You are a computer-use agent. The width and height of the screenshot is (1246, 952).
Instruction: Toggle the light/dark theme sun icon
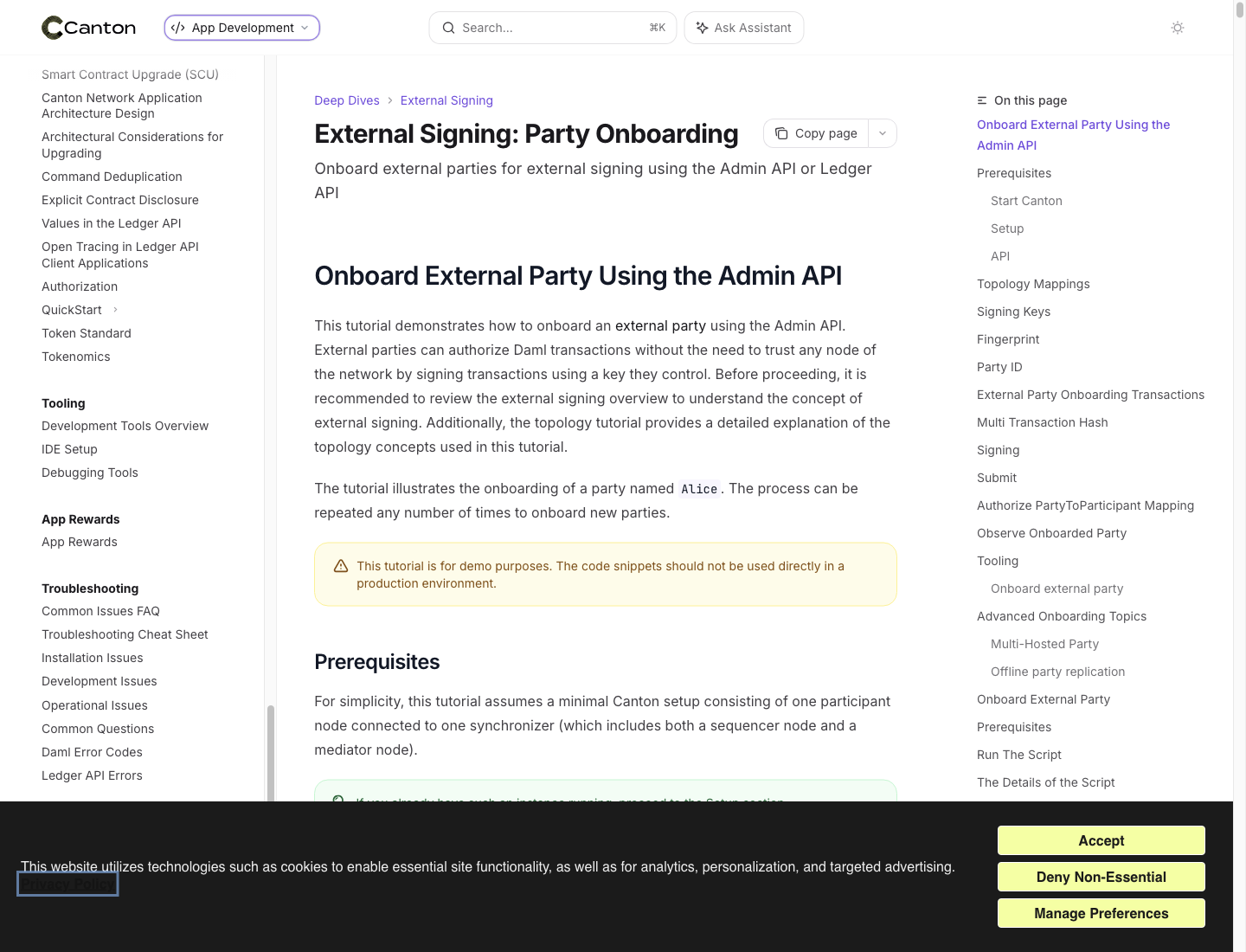pos(1178,28)
